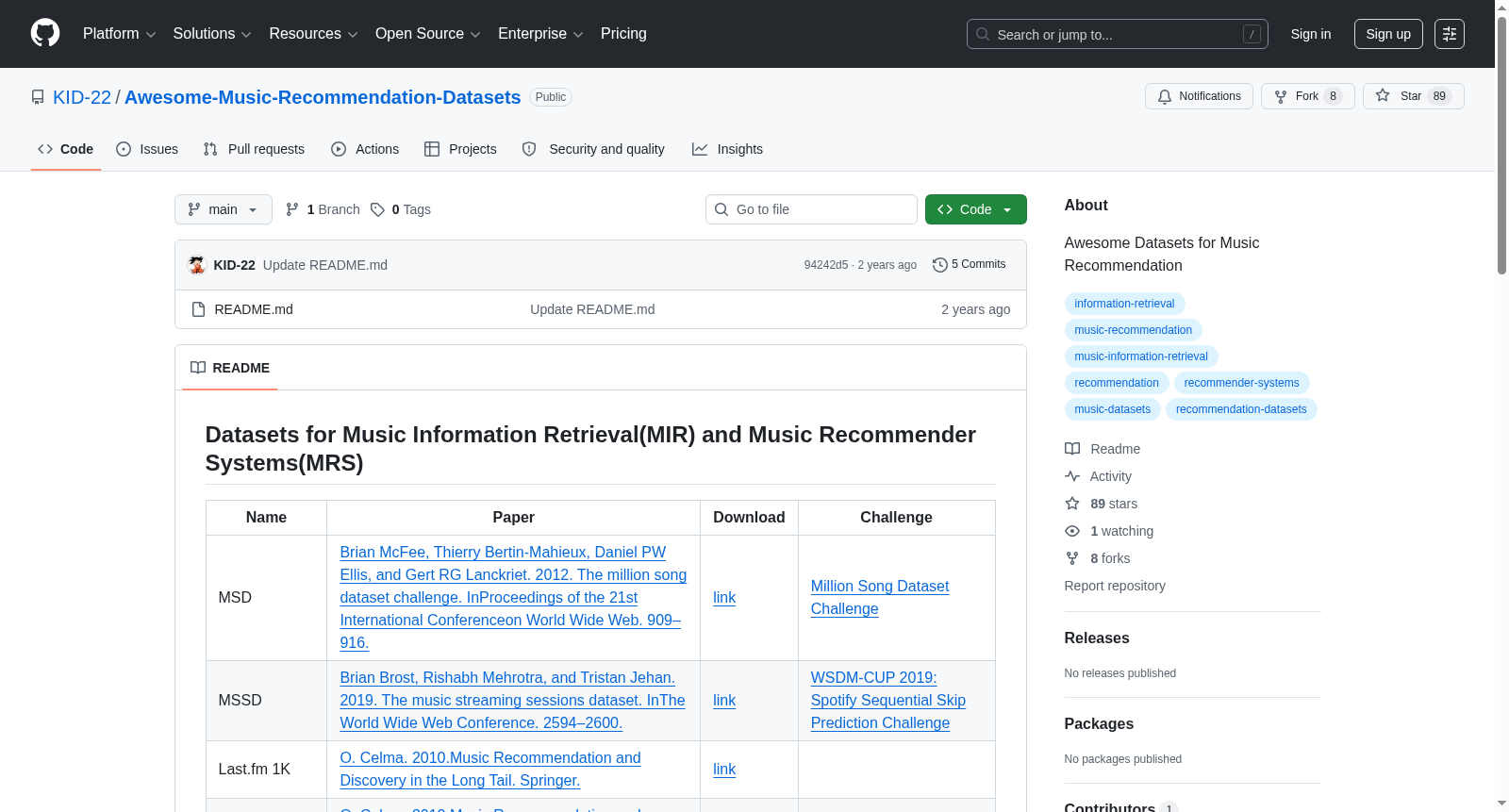The image size is (1509, 812).
Task: Switch to the Actions tab
Action: click(x=365, y=149)
